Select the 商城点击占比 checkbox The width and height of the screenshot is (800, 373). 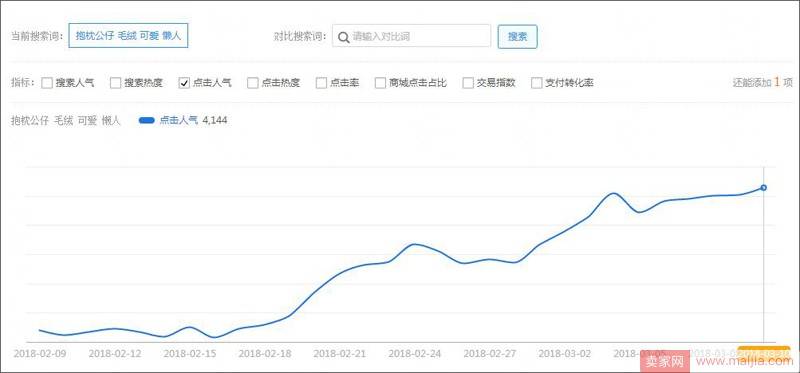[x=380, y=83]
